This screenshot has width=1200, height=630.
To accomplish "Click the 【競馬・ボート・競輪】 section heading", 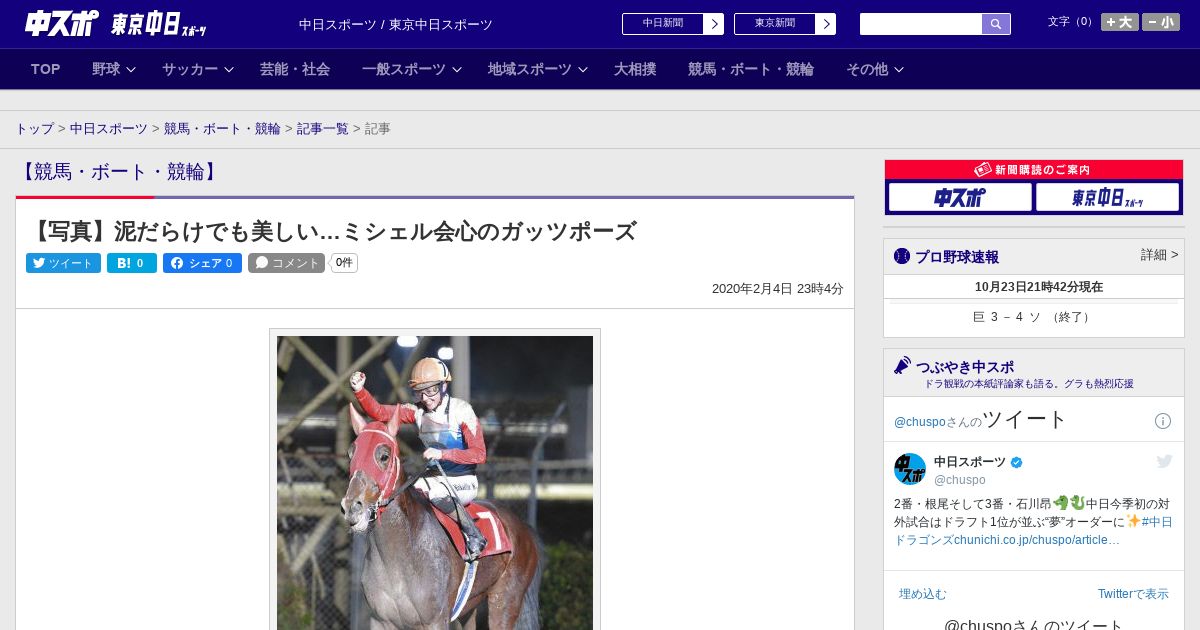I will coord(118,172).
